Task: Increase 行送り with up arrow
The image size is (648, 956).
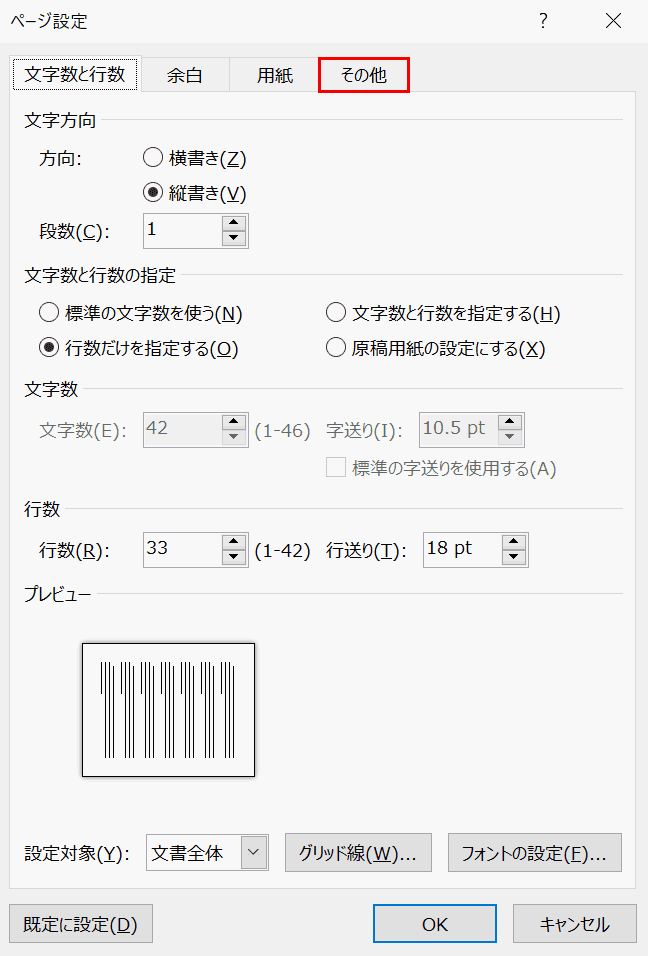Action: 514,541
